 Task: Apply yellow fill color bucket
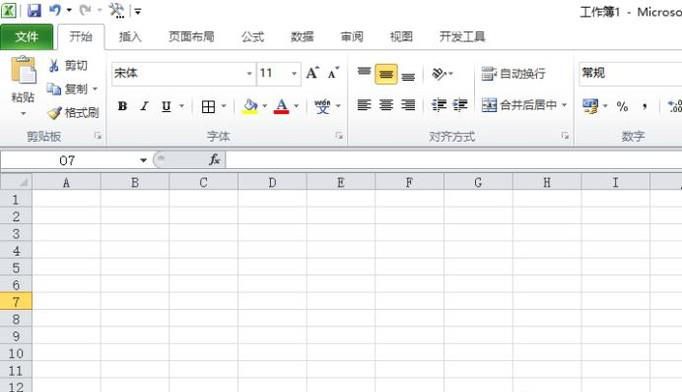click(x=250, y=106)
